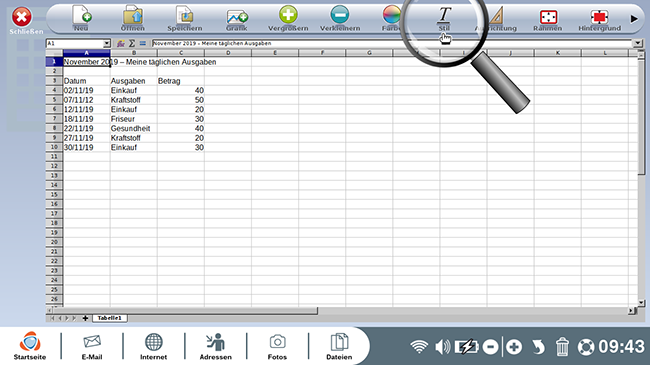The height and width of the screenshot is (365, 650).
Task: Add a new sheet with plus button
Action: pyautogui.click(x=85, y=318)
